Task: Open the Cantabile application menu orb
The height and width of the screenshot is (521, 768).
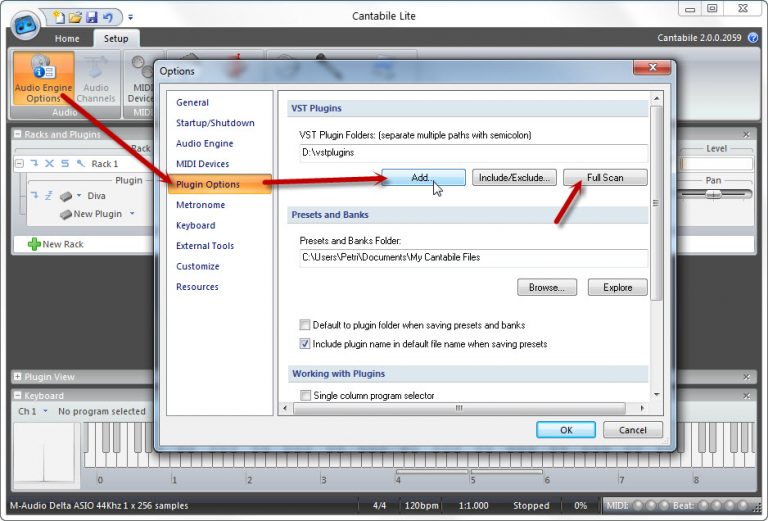Action: (x=25, y=25)
